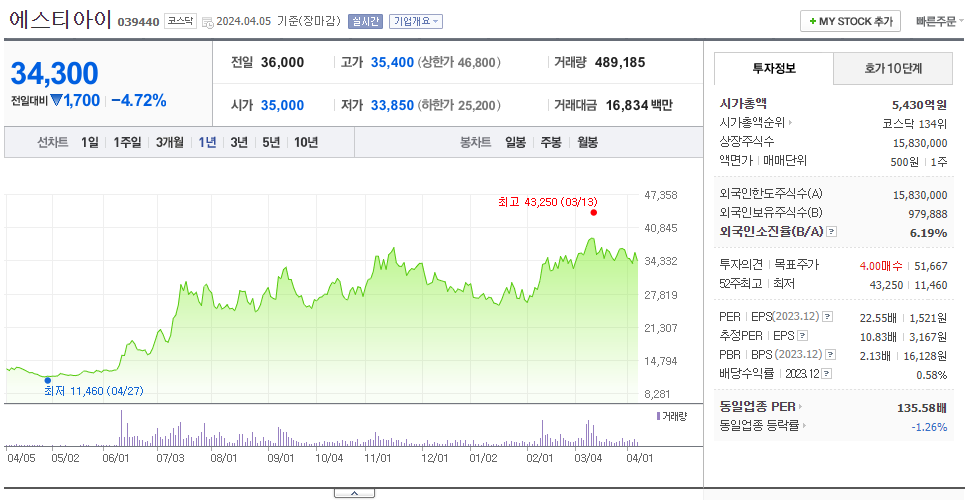The image size is (968, 500).
Task: Select the 5년 line chart period
Action: pyautogui.click(x=271, y=143)
